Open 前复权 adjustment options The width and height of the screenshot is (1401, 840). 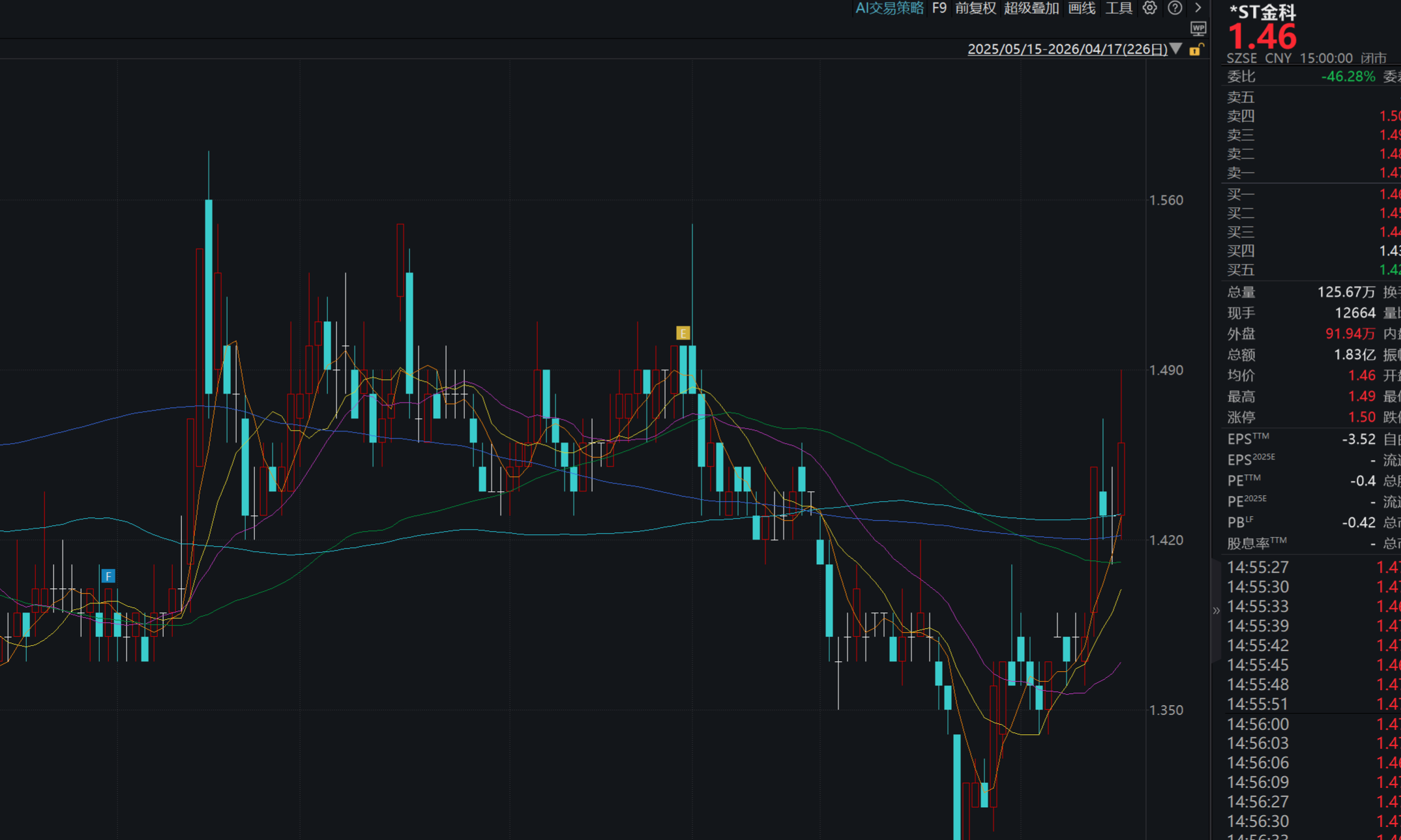click(x=975, y=8)
